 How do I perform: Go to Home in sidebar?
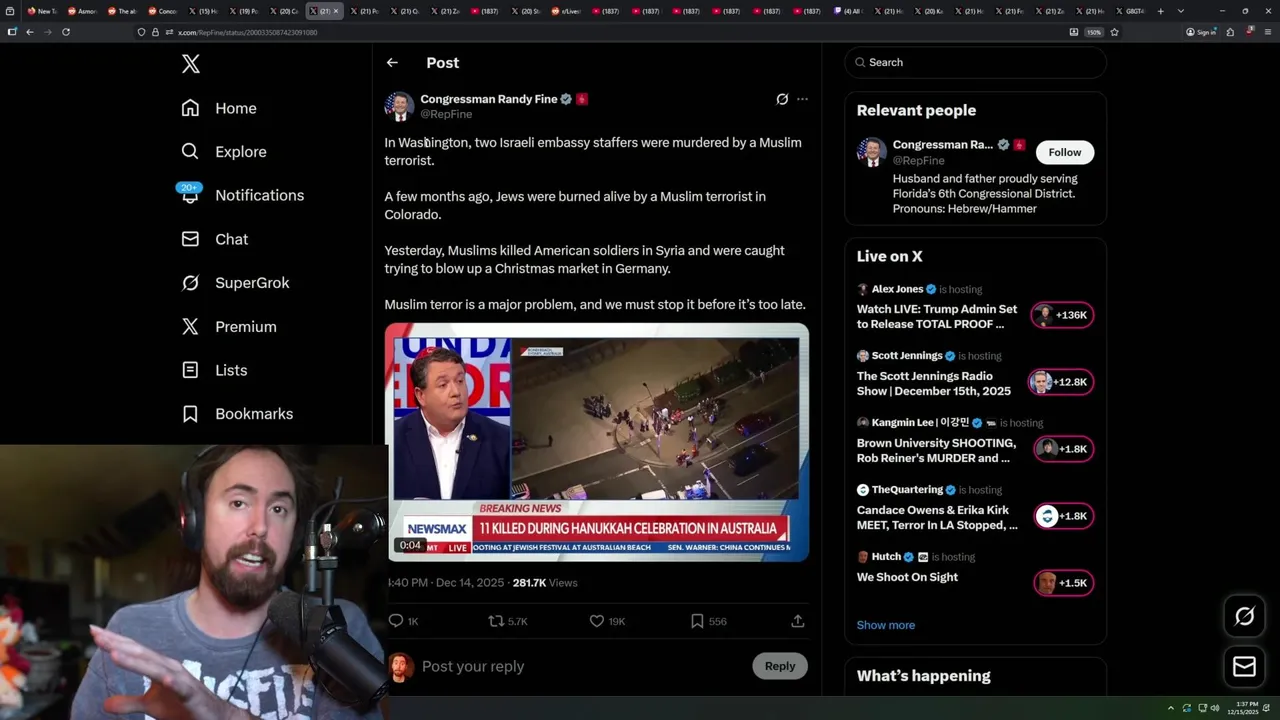click(x=219, y=108)
